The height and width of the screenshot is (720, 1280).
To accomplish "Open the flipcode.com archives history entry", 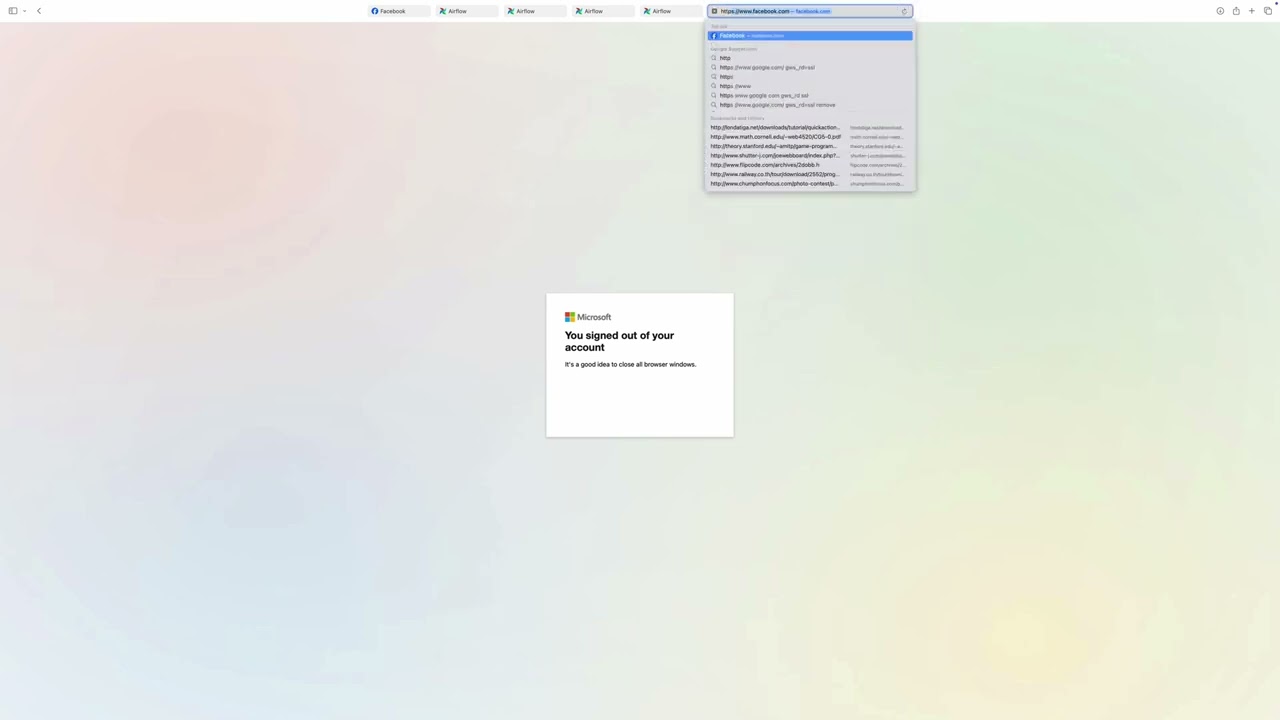I will click(810, 165).
